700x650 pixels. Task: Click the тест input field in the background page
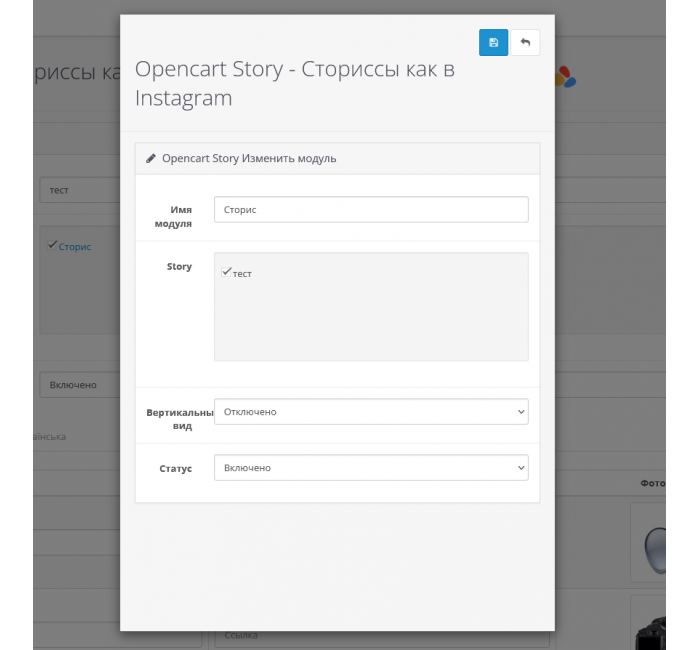pyautogui.click(x=80, y=190)
